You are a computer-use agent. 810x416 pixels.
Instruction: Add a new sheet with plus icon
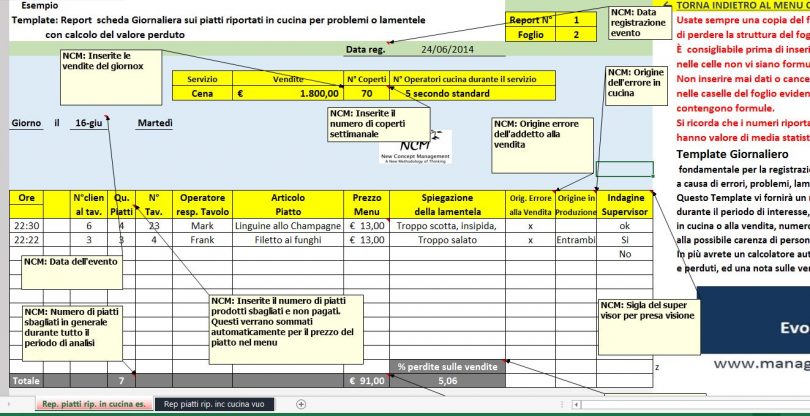(x=302, y=404)
